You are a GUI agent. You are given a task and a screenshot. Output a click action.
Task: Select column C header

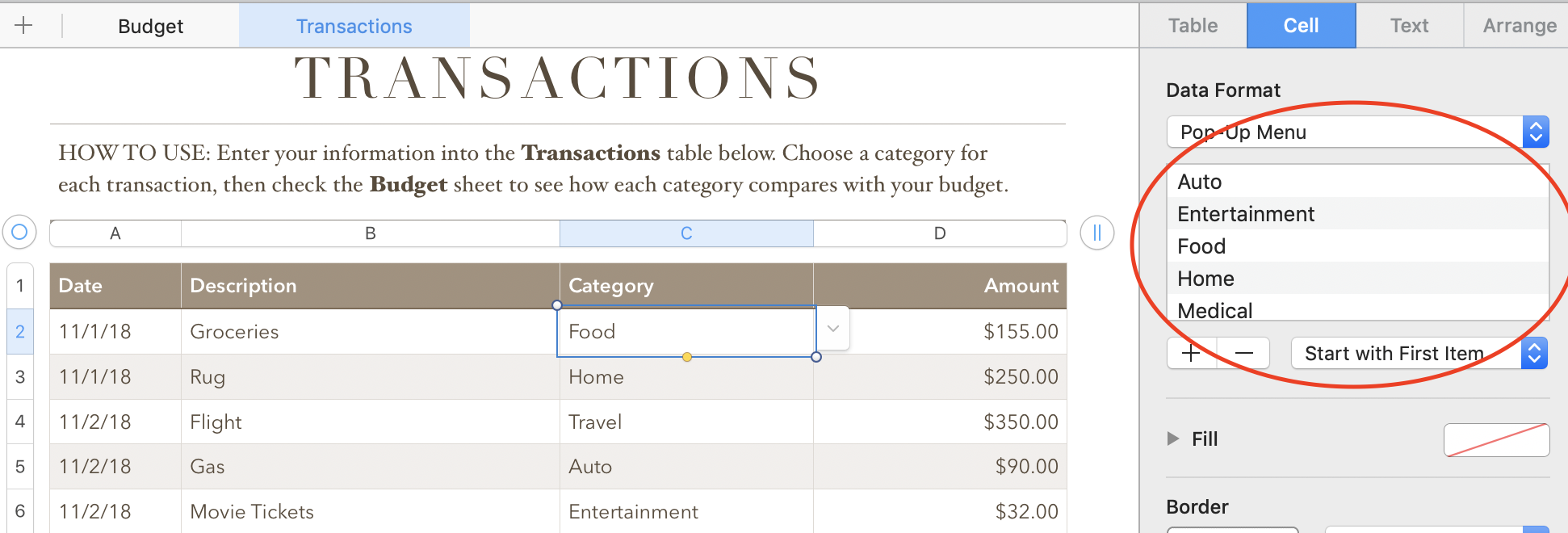[686, 233]
